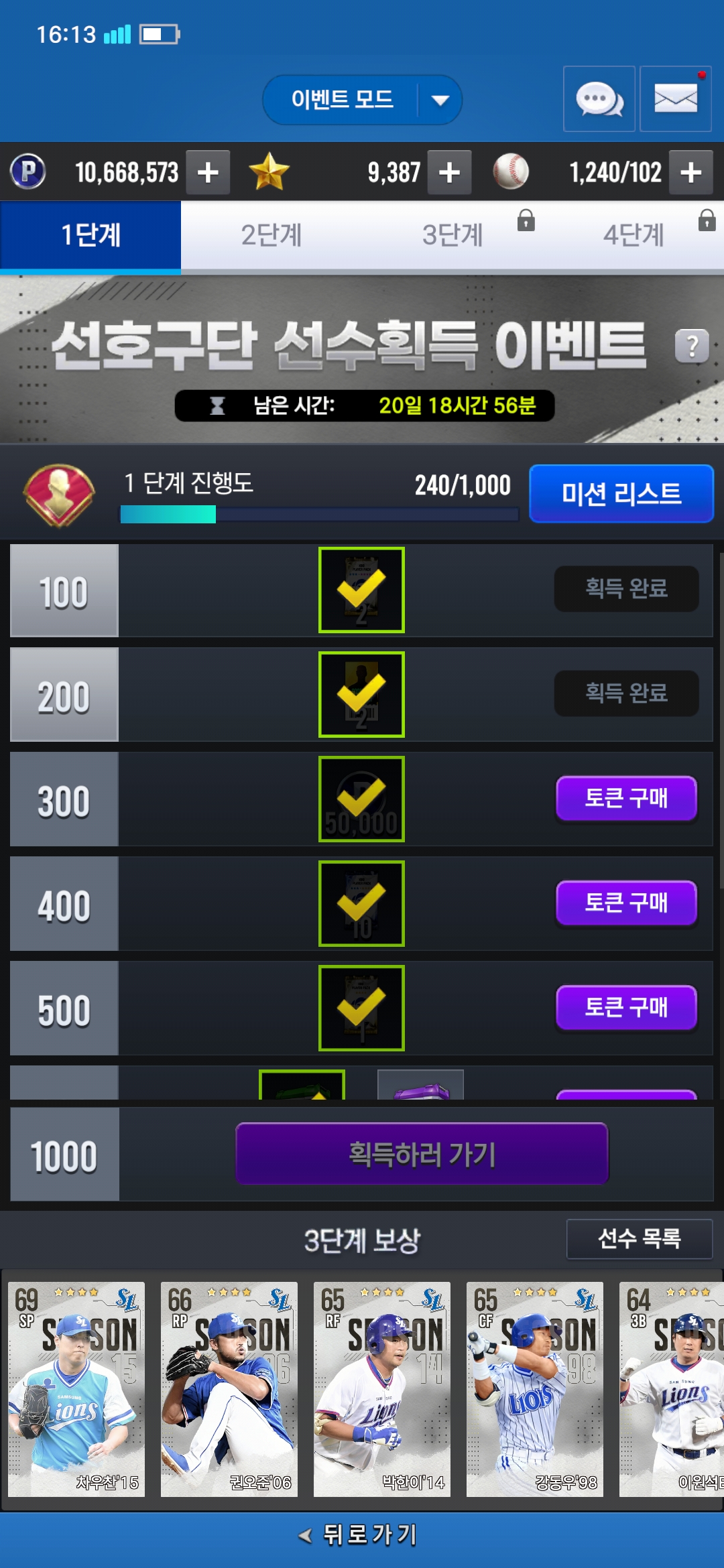724x1568 pixels.
Task: Open the 이벤트 모드 mode selector
Action: (x=362, y=100)
